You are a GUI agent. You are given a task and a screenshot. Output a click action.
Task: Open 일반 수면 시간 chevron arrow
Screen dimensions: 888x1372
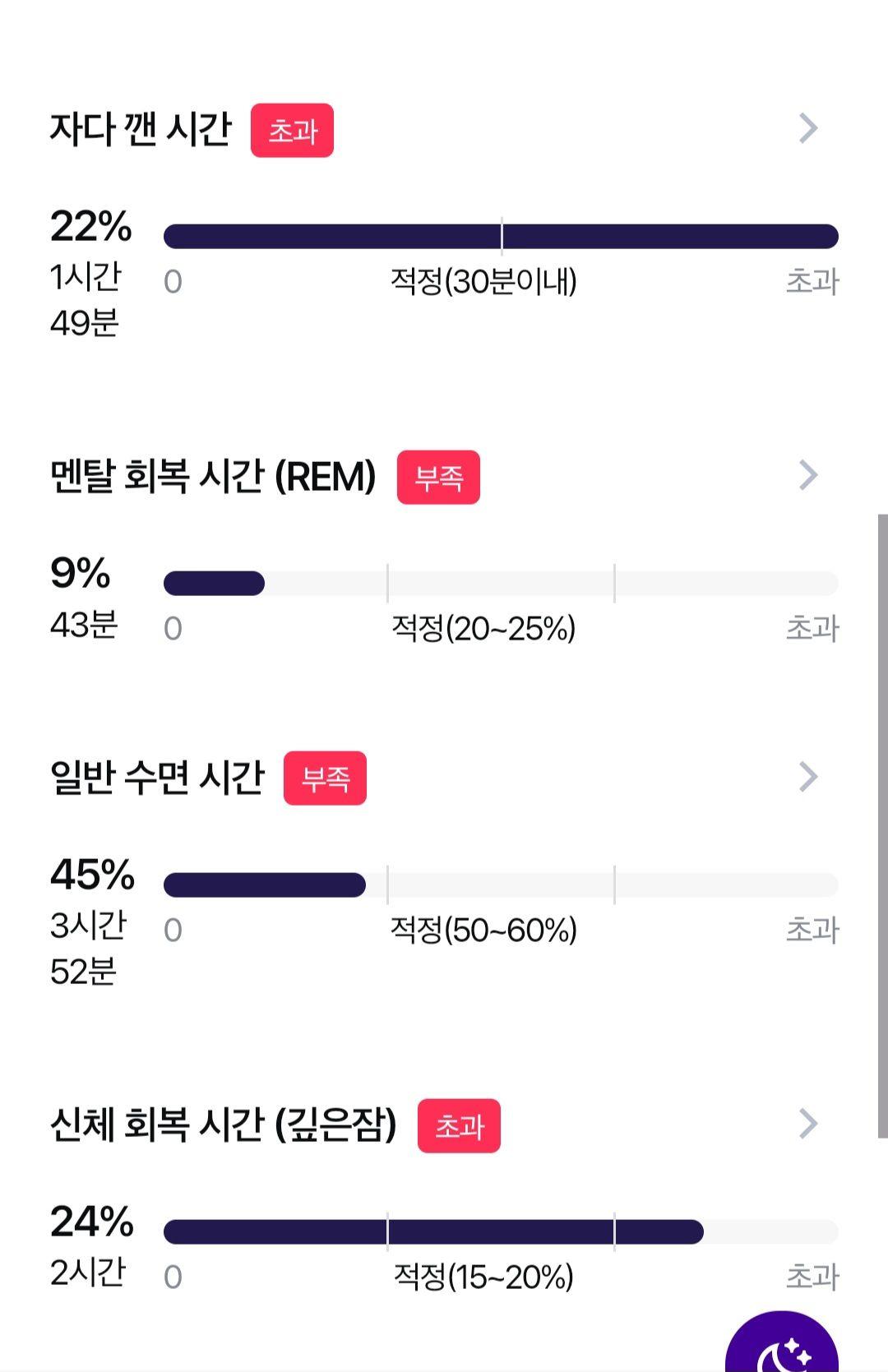pyautogui.click(x=808, y=777)
